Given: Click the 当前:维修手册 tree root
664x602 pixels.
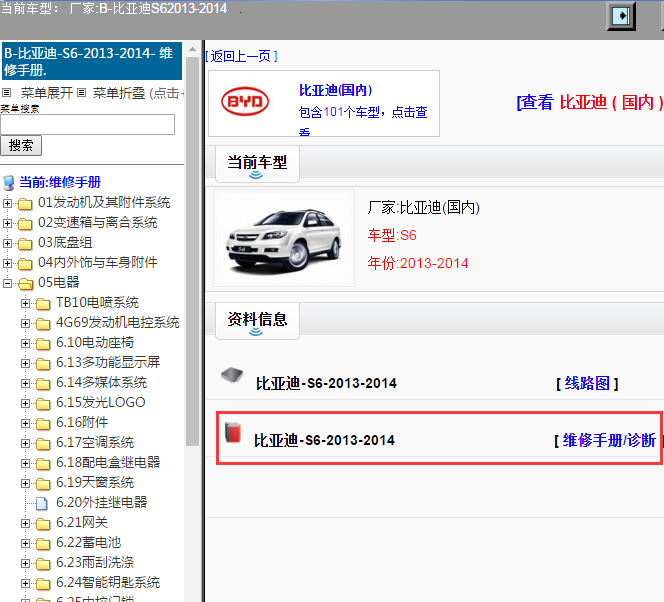Looking at the screenshot, I should pos(60,182).
